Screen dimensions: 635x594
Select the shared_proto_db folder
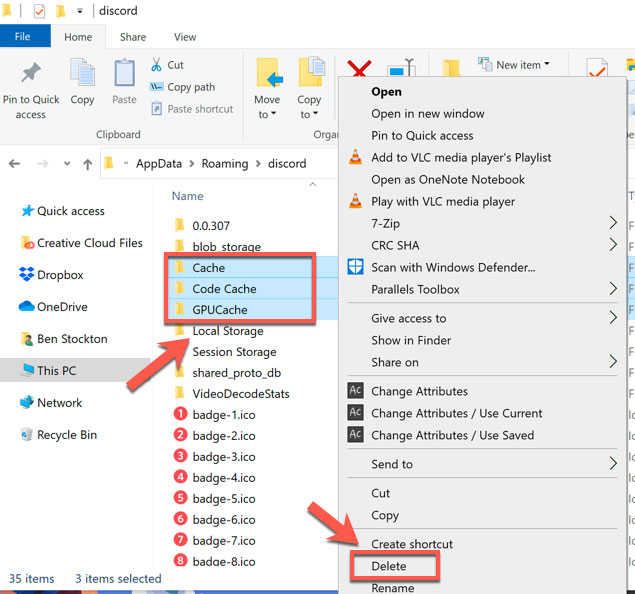click(x=237, y=373)
